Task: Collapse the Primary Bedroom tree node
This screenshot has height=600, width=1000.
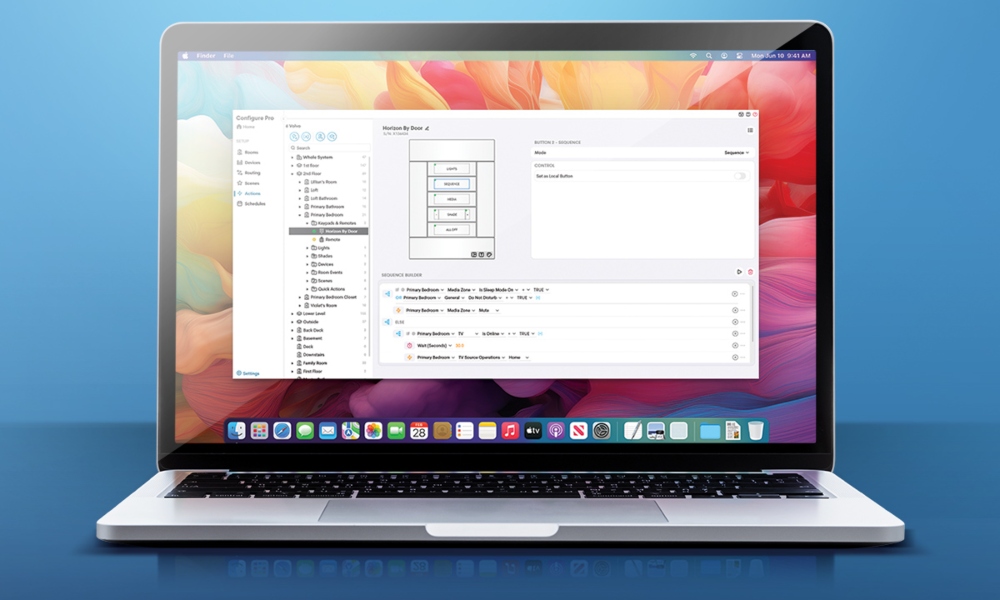Action: (300, 215)
